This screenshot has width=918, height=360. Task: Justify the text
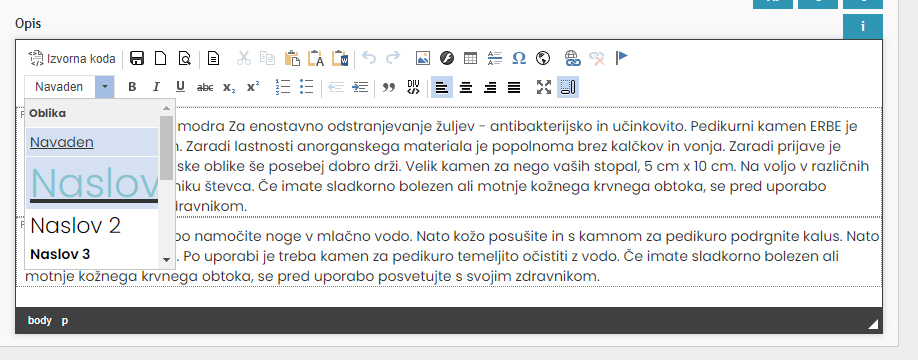click(x=514, y=87)
